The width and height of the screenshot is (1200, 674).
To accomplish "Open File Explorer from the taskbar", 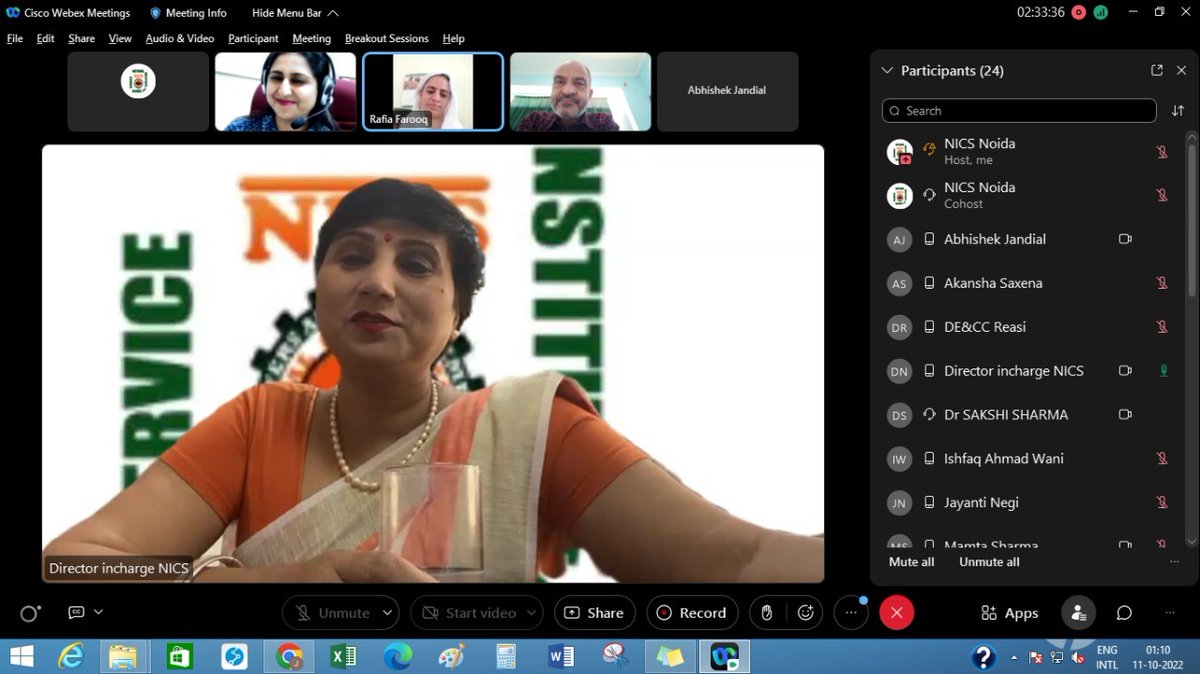I will [x=124, y=656].
